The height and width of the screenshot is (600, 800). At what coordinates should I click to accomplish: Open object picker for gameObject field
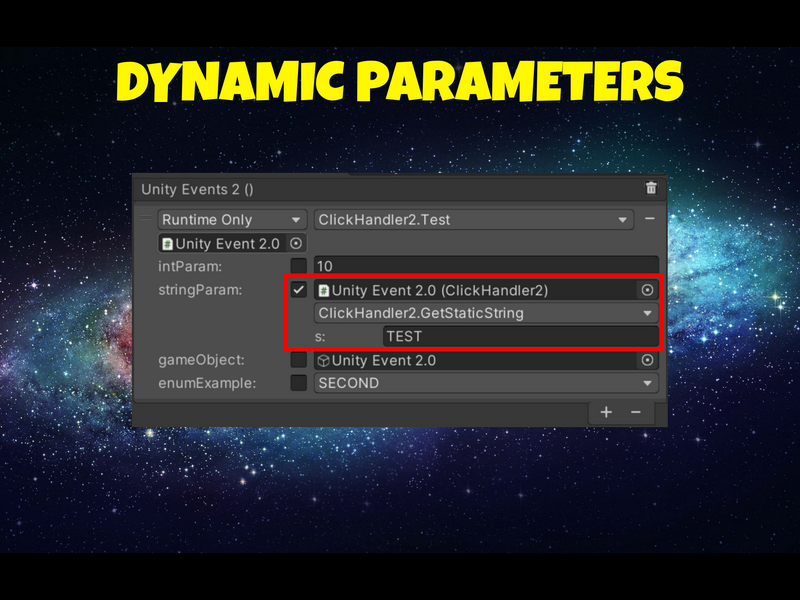click(x=647, y=360)
